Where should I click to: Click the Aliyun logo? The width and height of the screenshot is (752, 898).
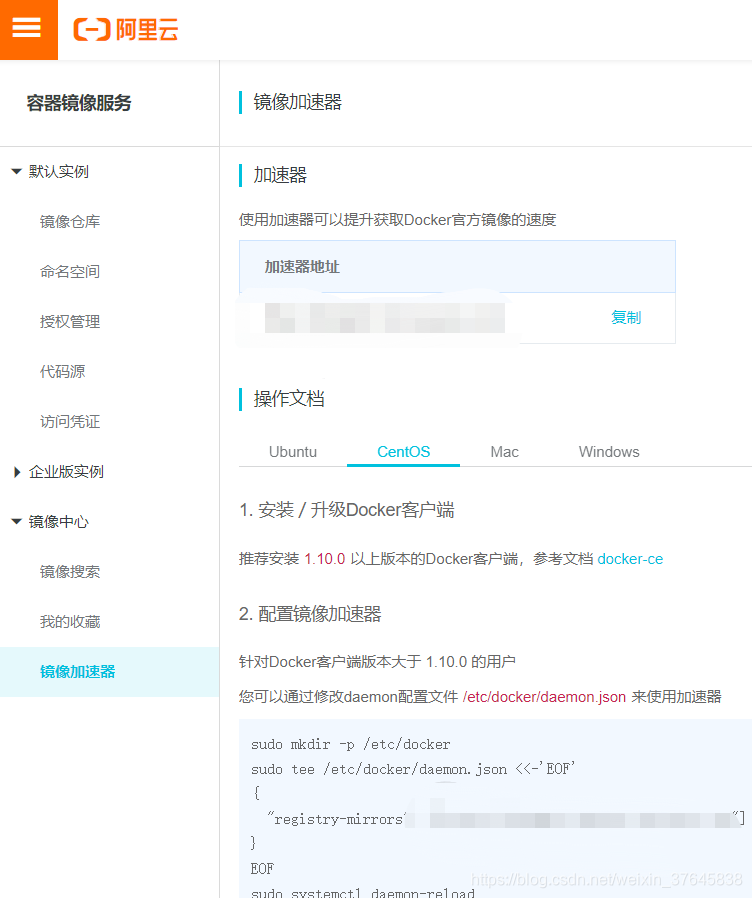(126, 29)
